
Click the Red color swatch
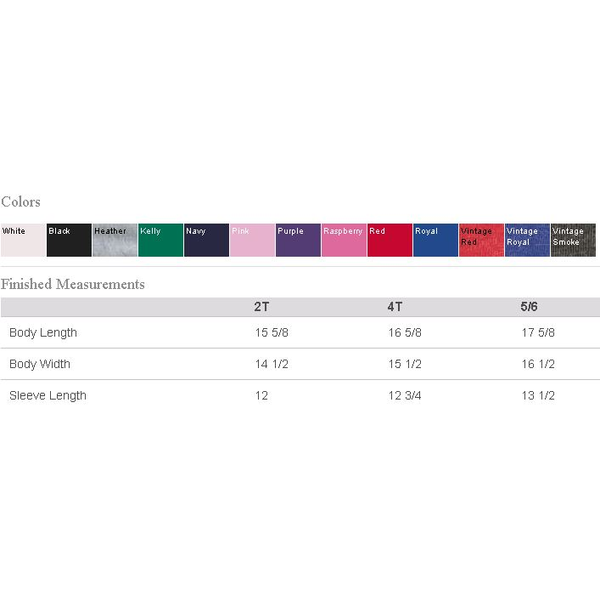click(389, 240)
